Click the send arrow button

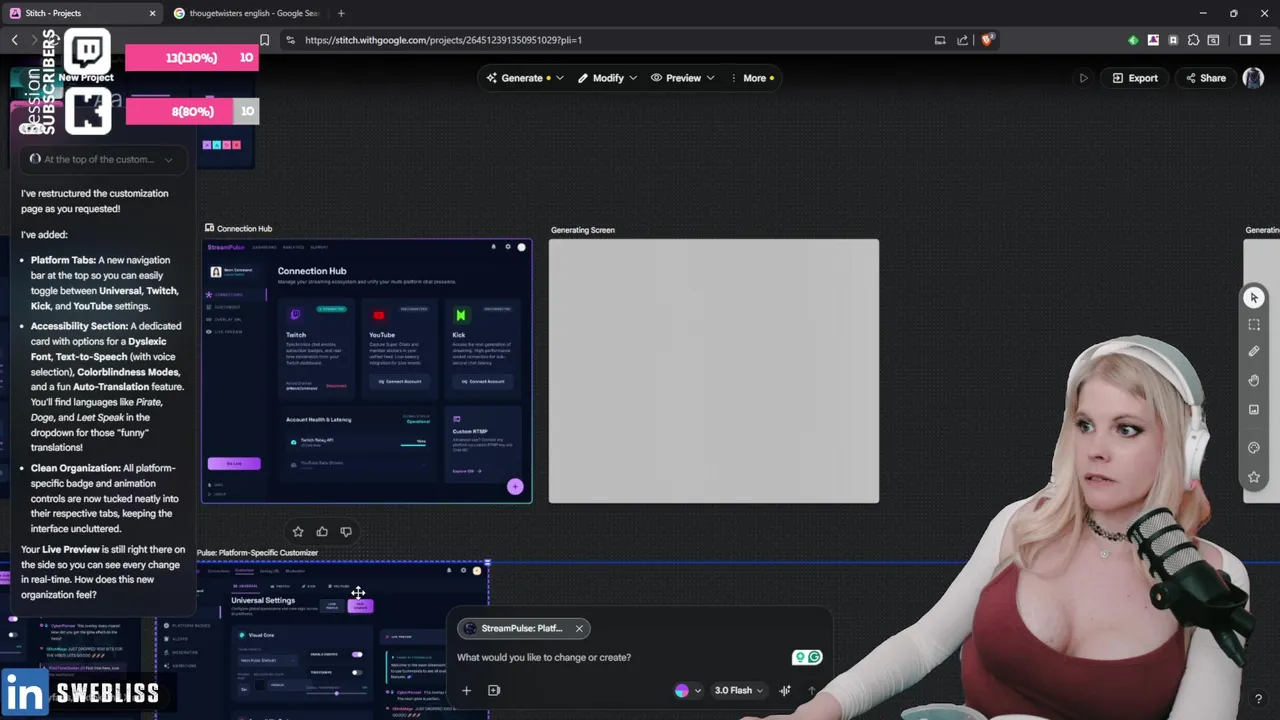pyautogui.click(x=811, y=690)
